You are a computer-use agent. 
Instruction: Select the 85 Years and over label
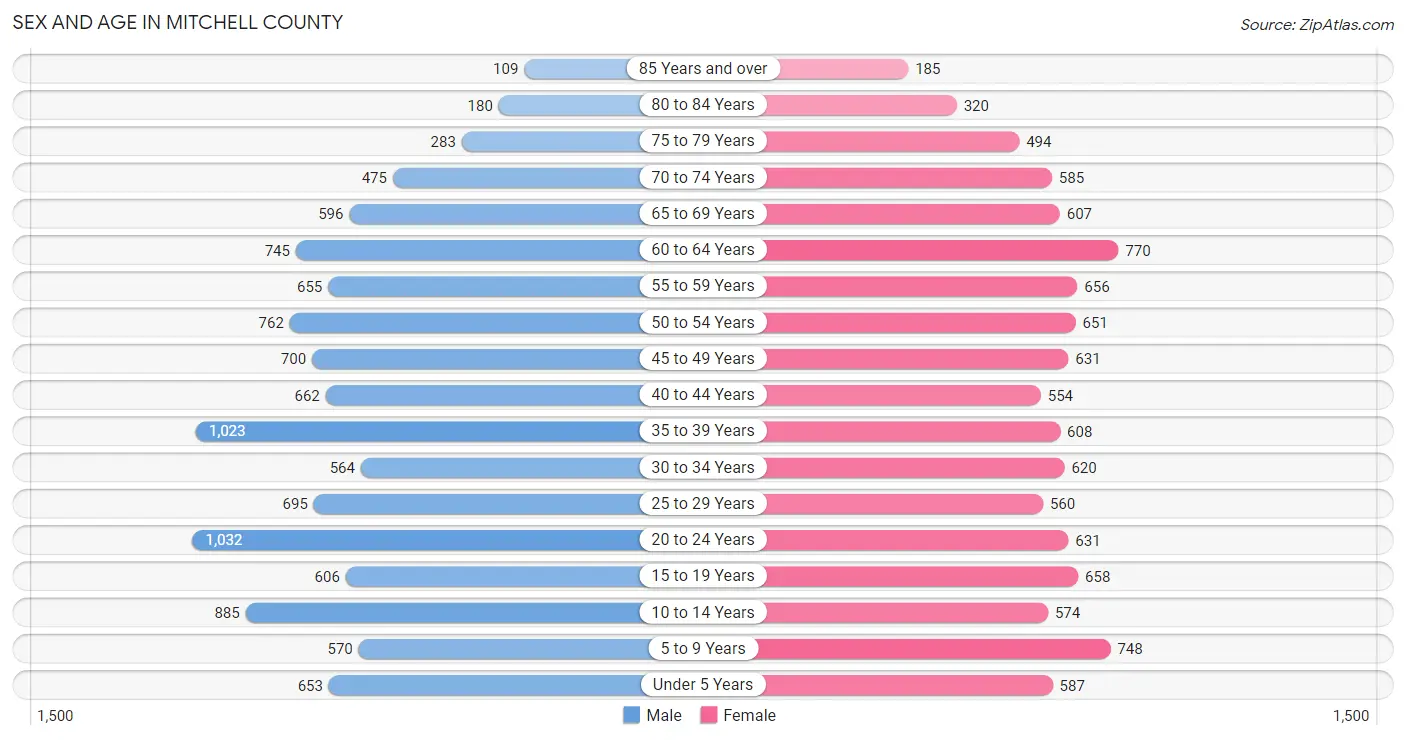703,68
